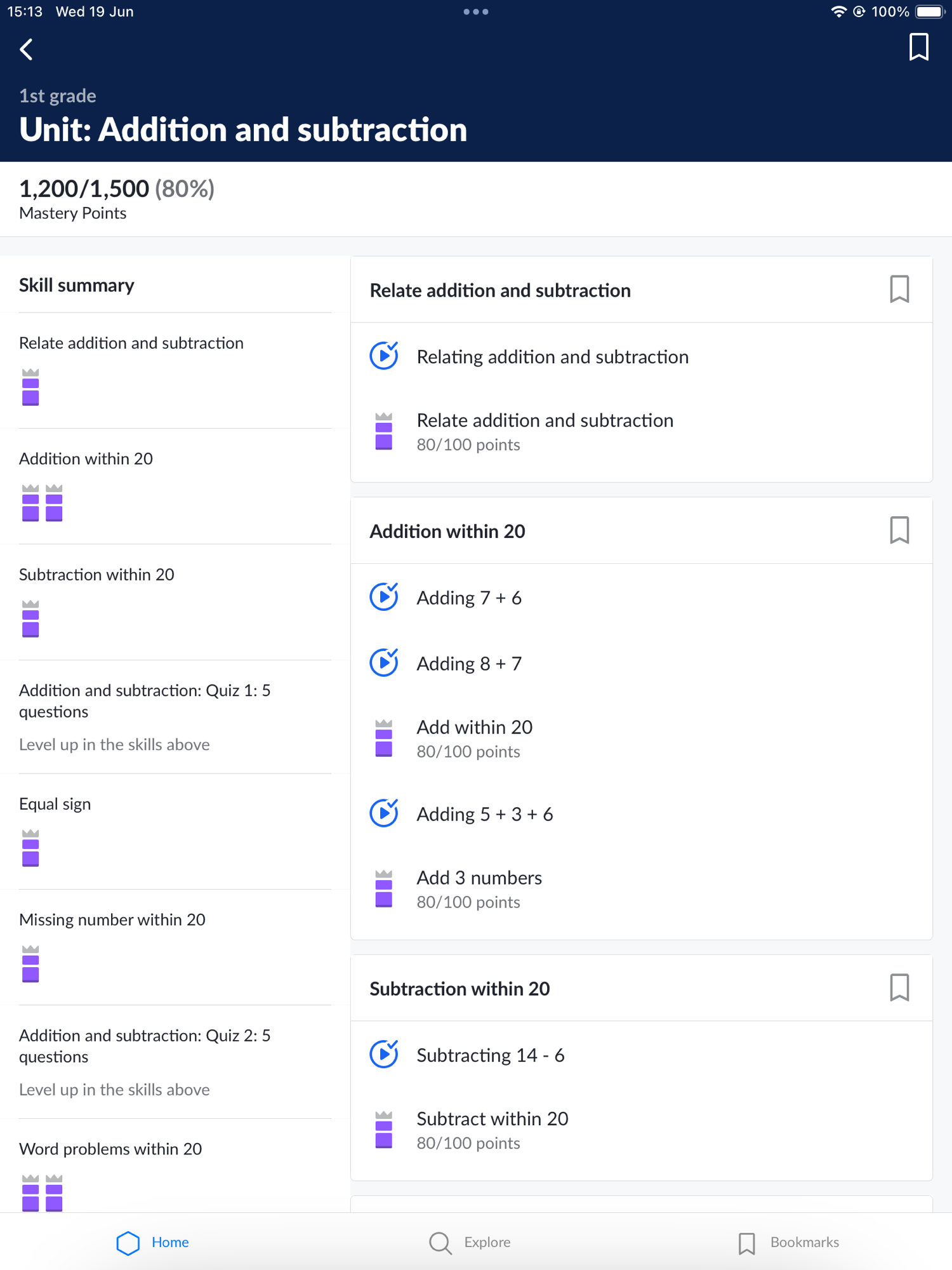Go to the Home tab
The width and height of the screenshot is (952, 1270).
click(153, 1243)
